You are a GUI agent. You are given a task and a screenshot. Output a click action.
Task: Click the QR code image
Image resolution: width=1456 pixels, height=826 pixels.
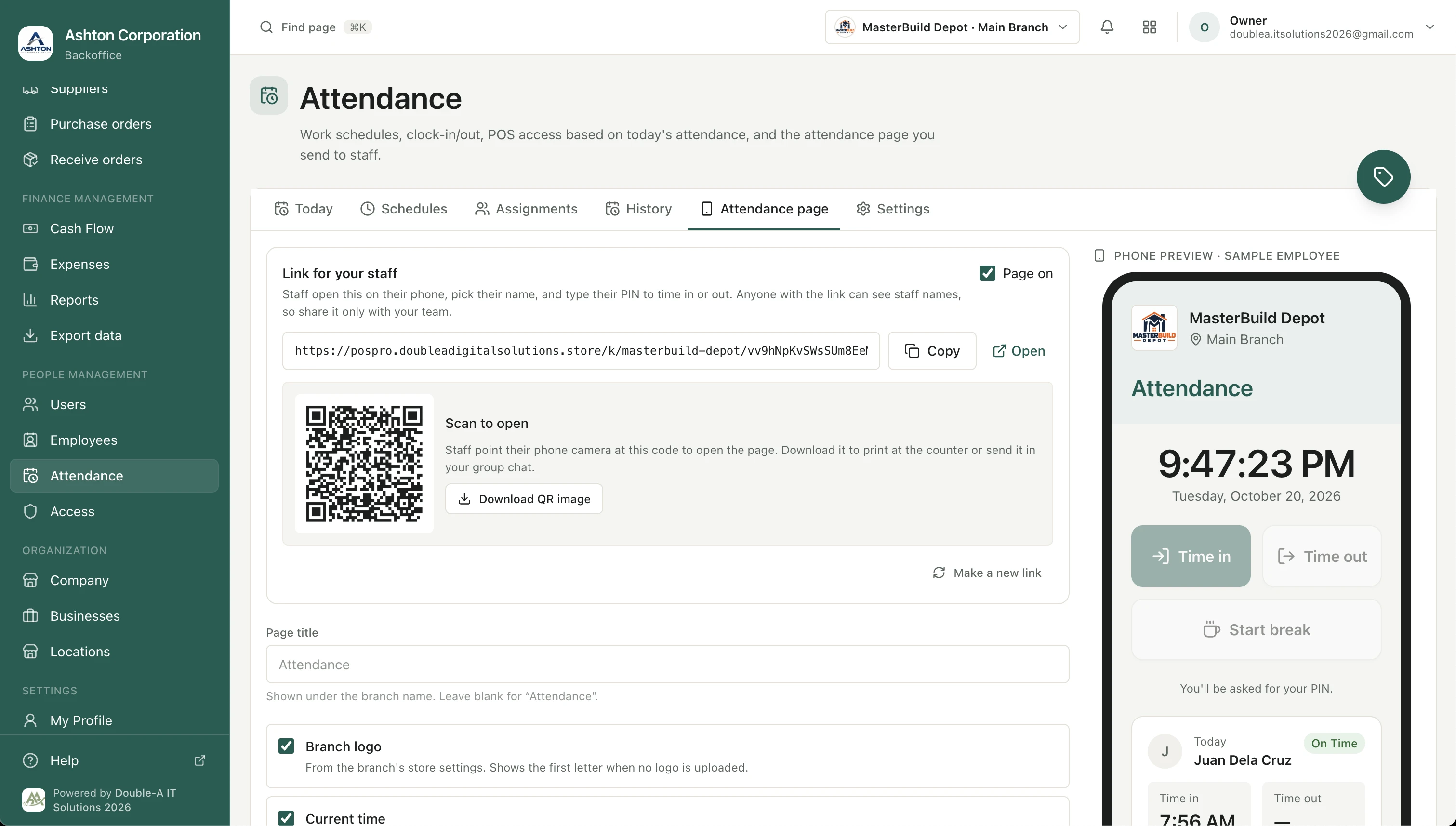(x=364, y=464)
